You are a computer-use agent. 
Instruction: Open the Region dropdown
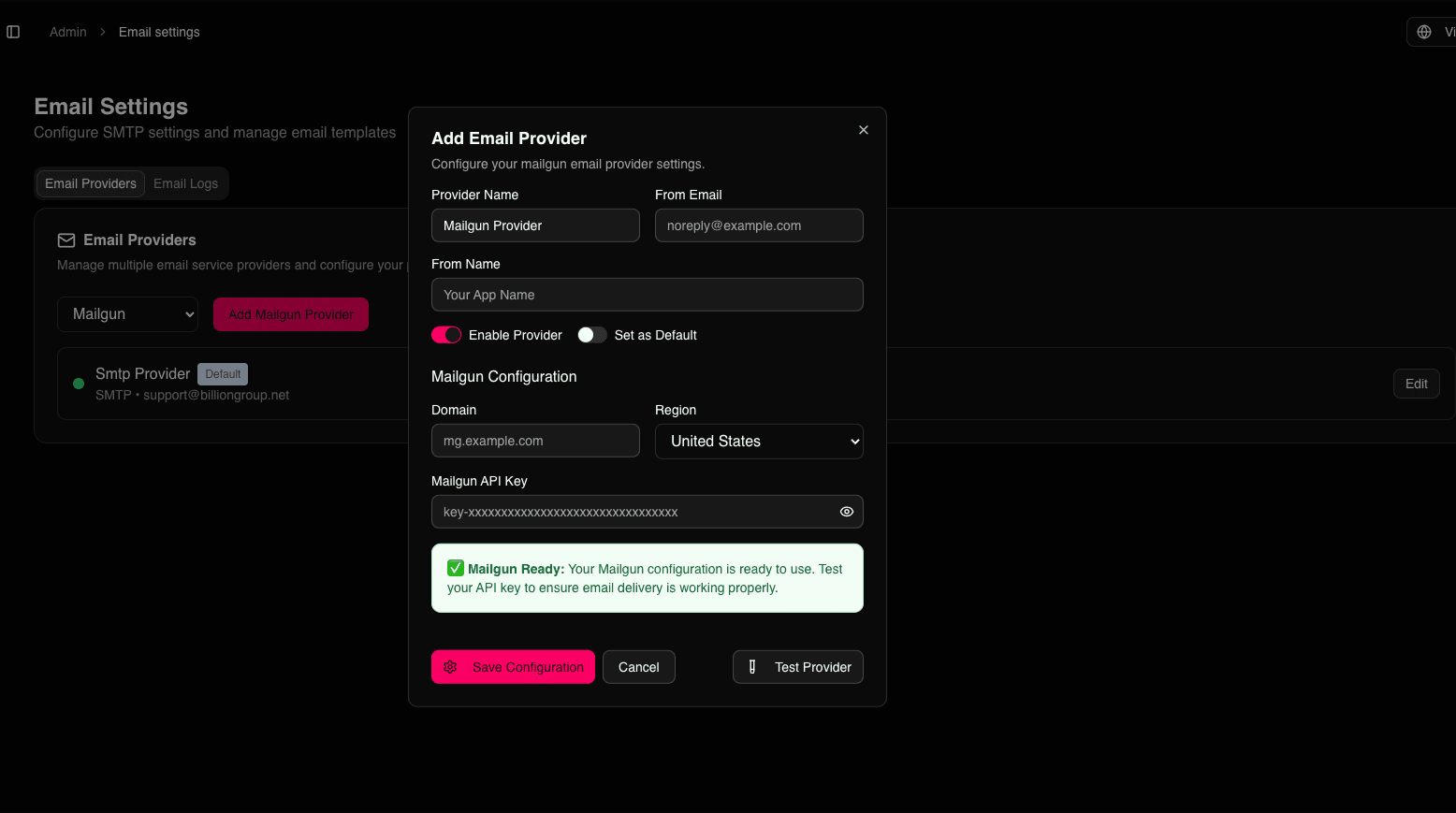[759, 442]
